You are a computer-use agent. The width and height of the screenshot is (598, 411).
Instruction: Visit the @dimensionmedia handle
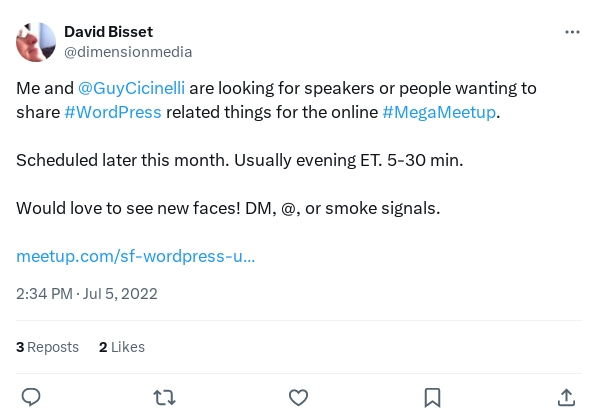pos(128,52)
